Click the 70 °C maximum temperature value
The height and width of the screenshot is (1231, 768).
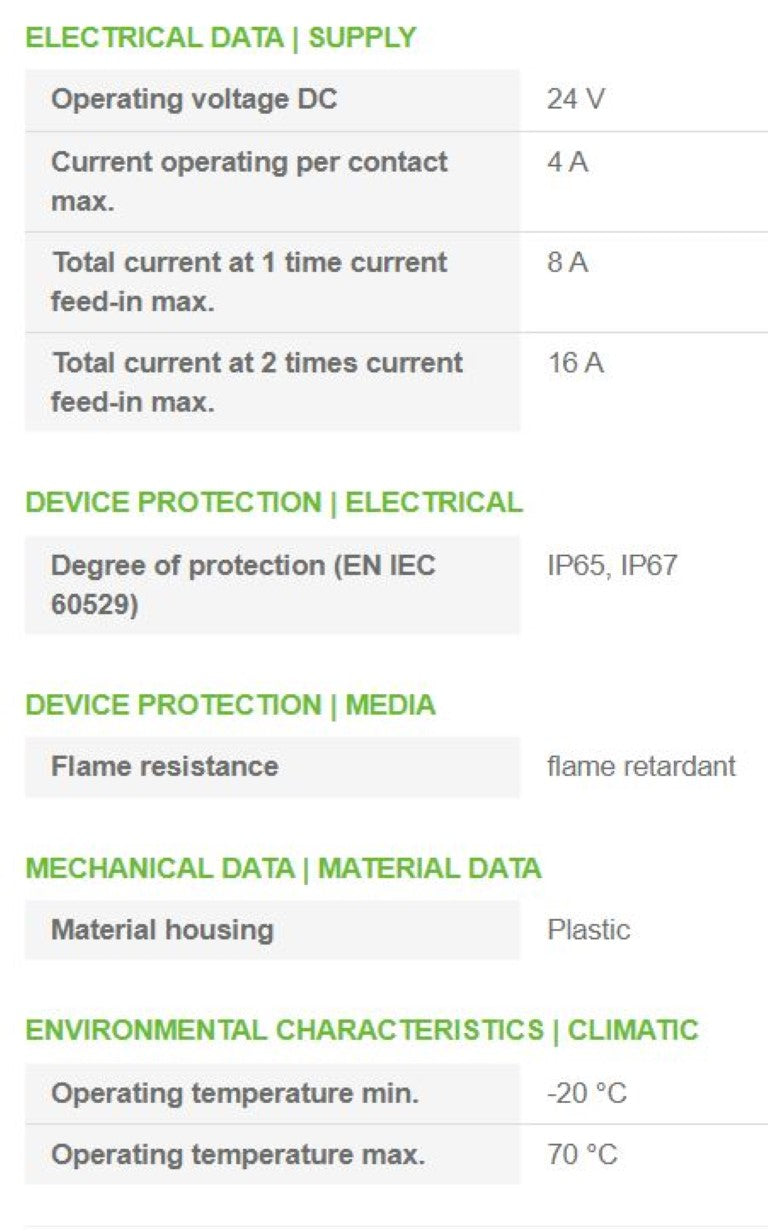[582, 1155]
